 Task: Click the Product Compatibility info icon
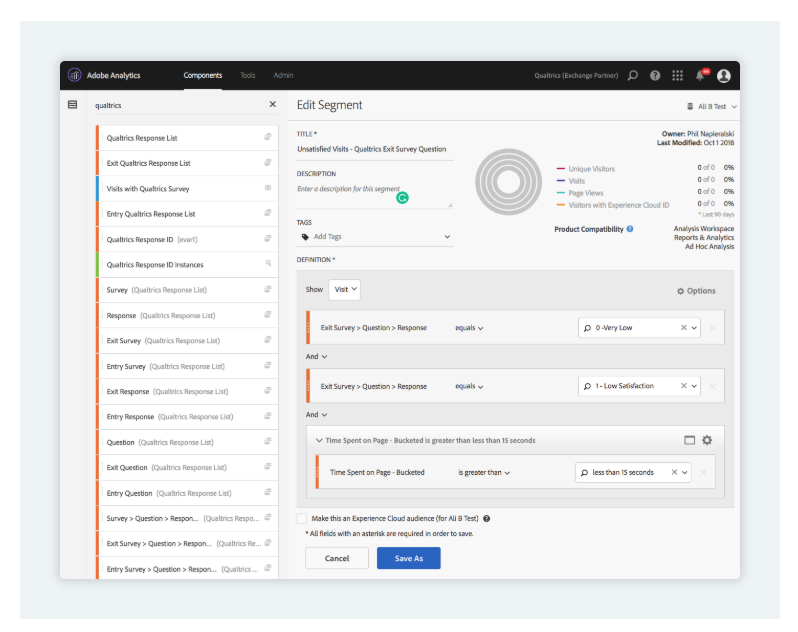(630, 229)
